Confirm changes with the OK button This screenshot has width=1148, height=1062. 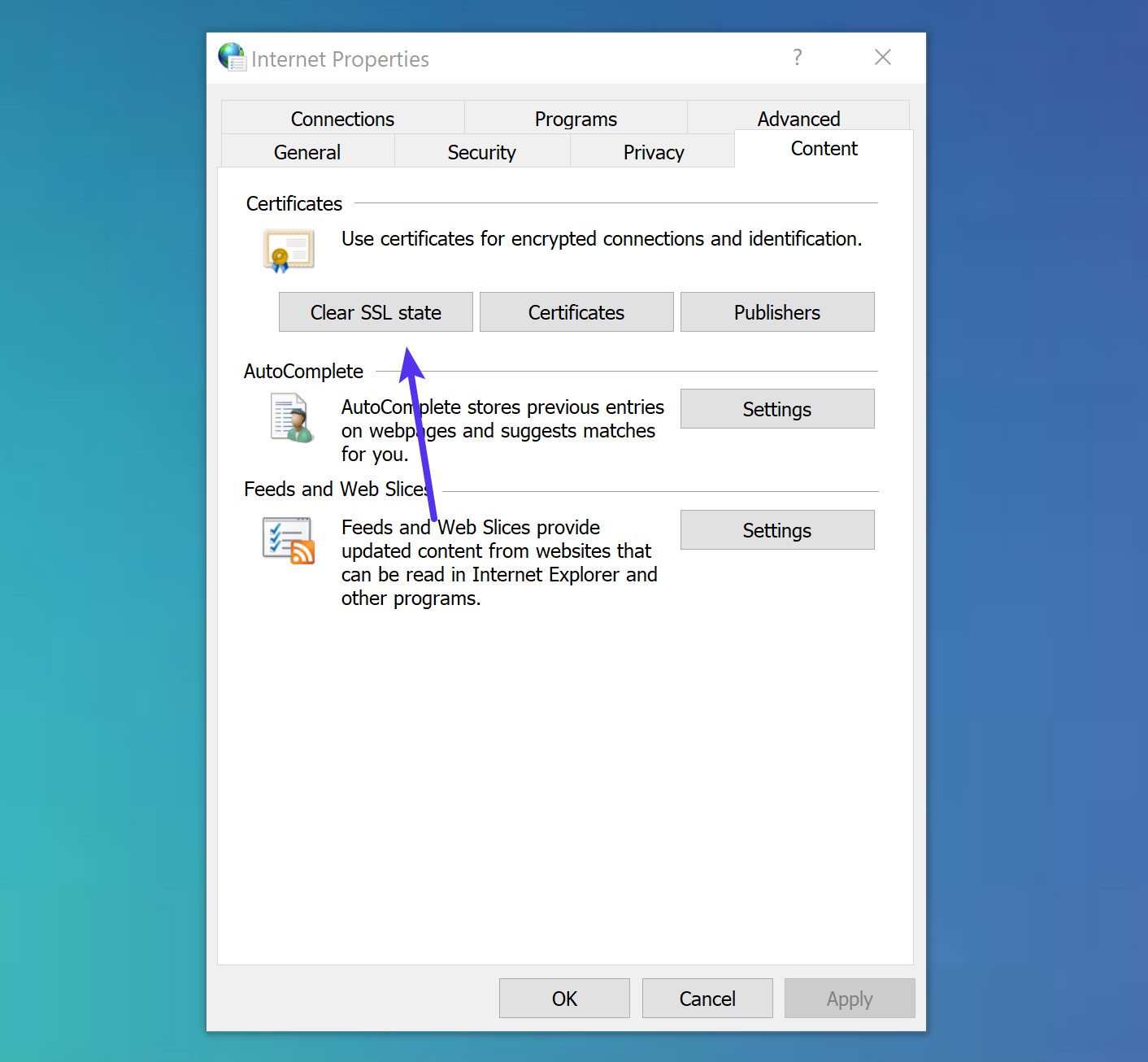[564, 999]
